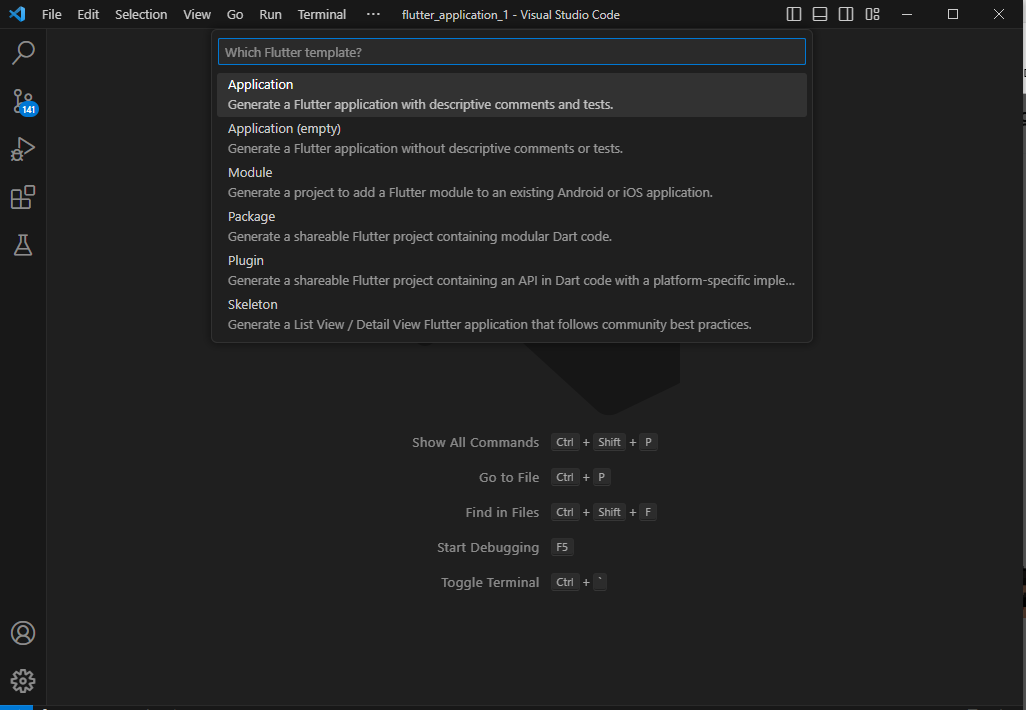Click the Start Debugging label
Screen dimensions: 1026x710
click(488, 548)
